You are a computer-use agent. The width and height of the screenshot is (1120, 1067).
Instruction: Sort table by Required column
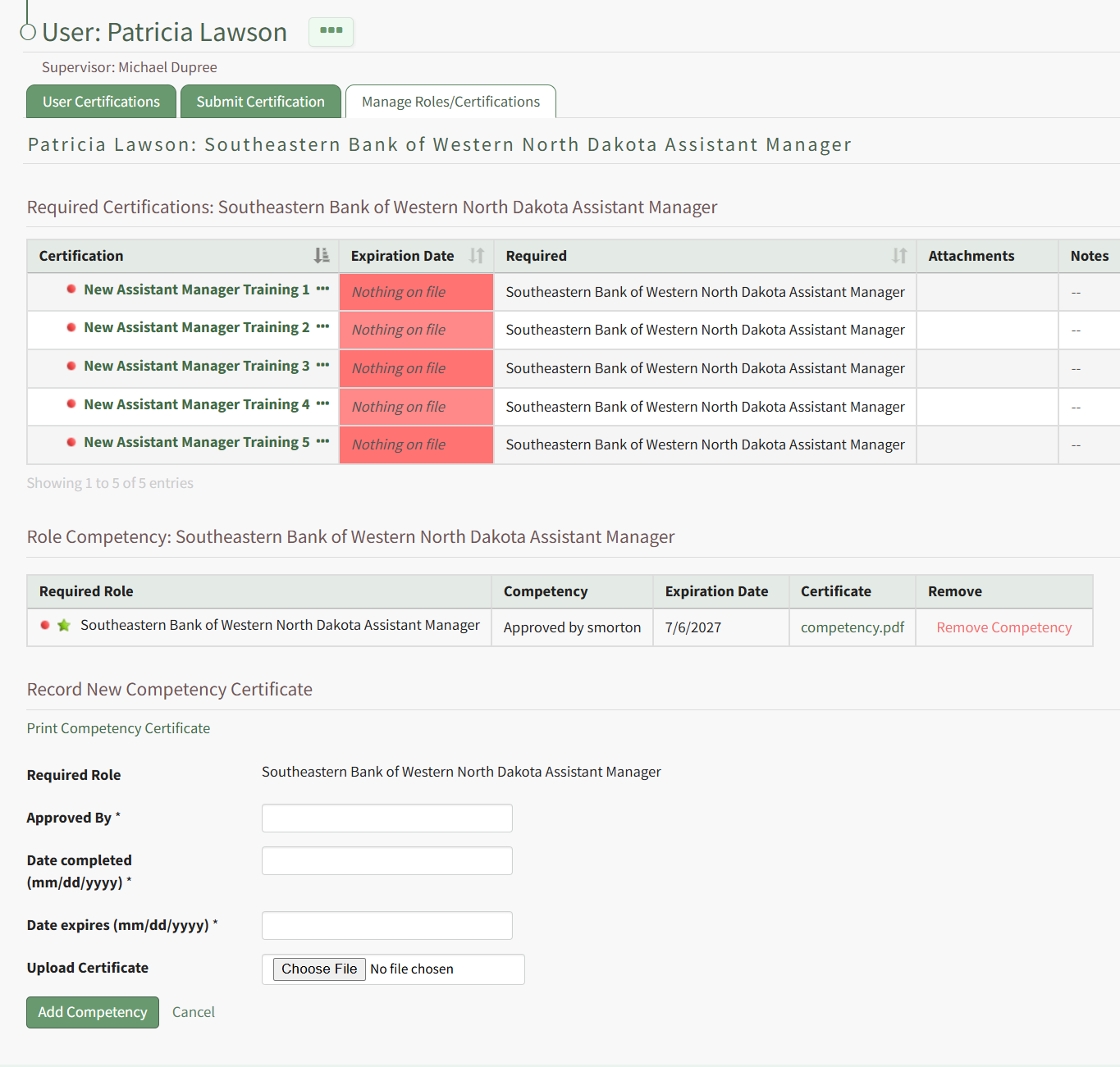pyautogui.click(x=705, y=256)
